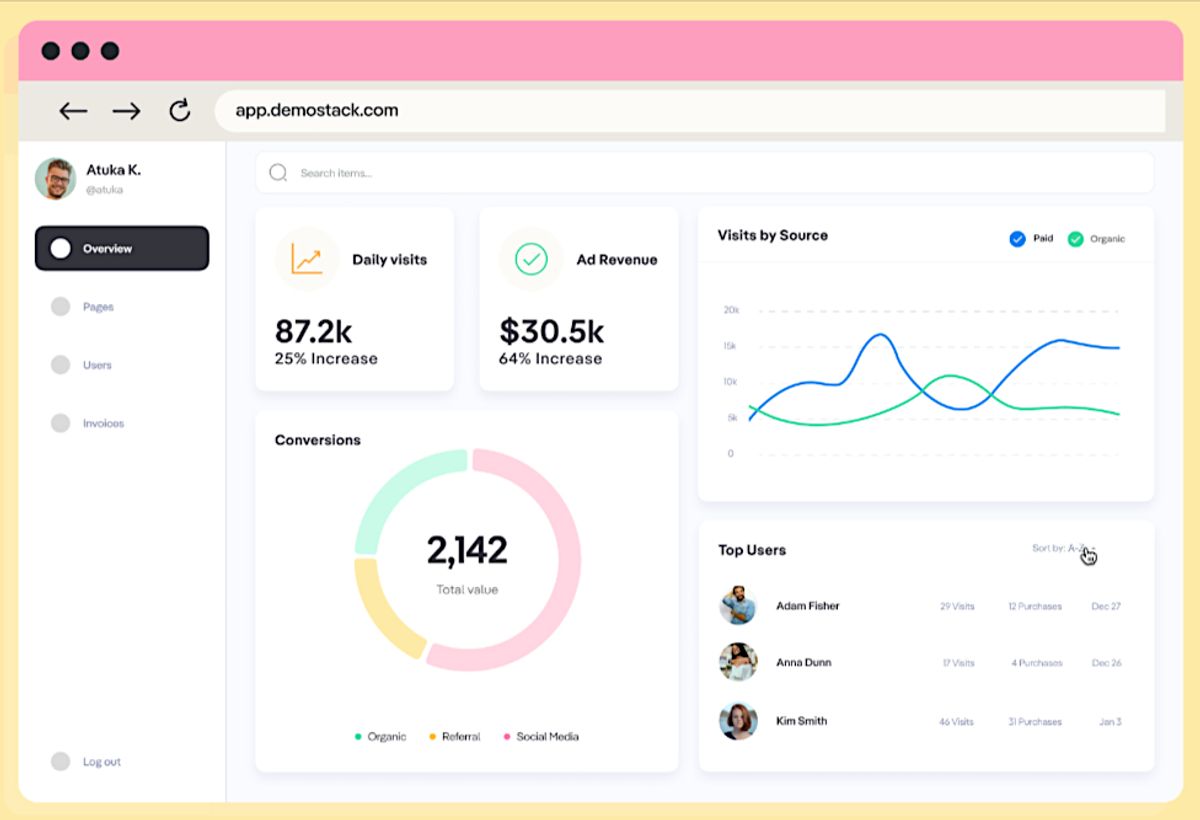Viewport: 1200px width, 820px height.
Task: Open the Pages menu item
Action: pyautogui.click(x=98, y=307)
